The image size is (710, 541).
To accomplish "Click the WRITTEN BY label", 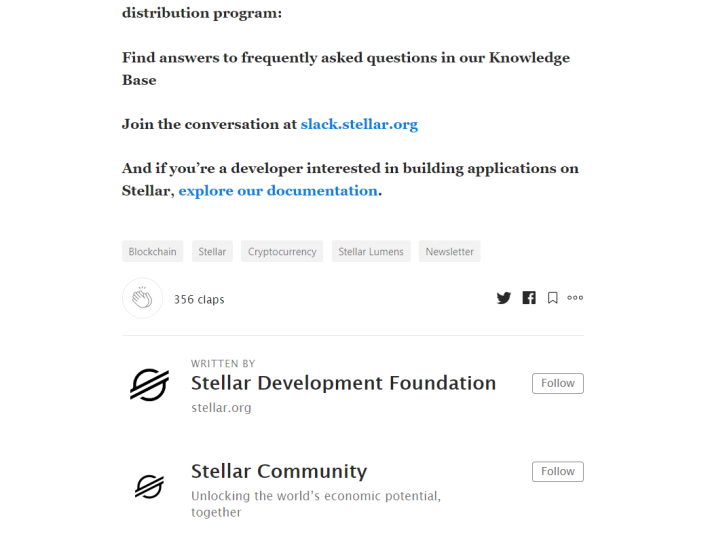I will point(223,364).
